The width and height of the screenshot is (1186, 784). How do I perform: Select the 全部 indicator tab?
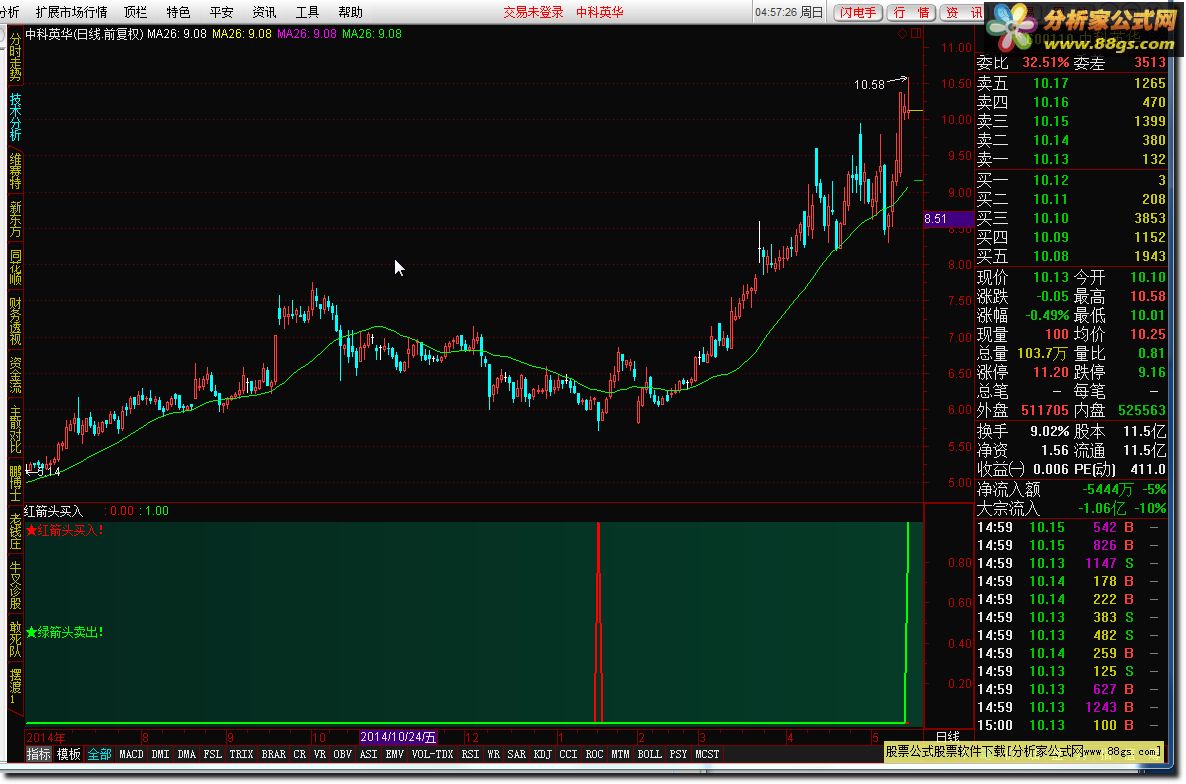point(99,754)
